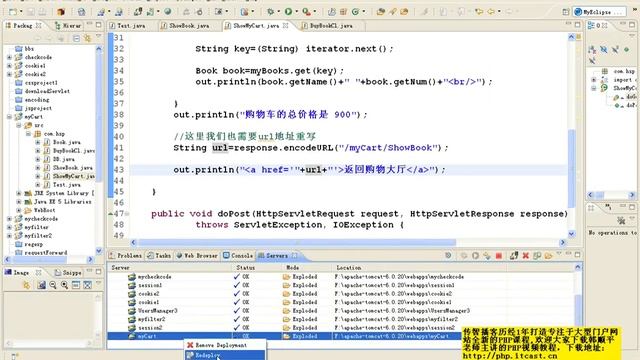Screen dimensions: 640x360
Task: Expand the JRE System Library node
Action: (x=19, y=193)
